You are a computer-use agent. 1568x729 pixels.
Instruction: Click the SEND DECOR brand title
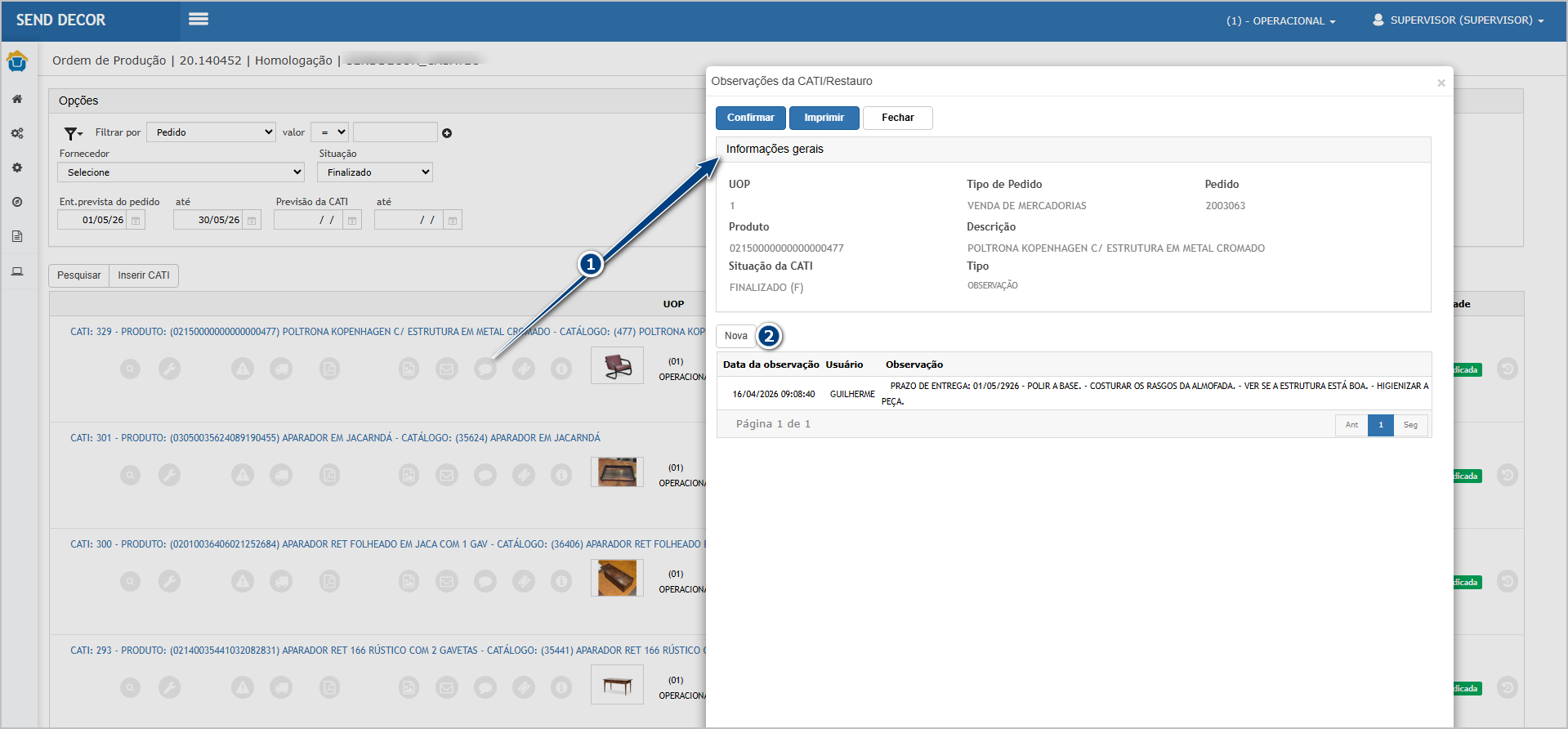pyautogui.click(x=61, y=20)
